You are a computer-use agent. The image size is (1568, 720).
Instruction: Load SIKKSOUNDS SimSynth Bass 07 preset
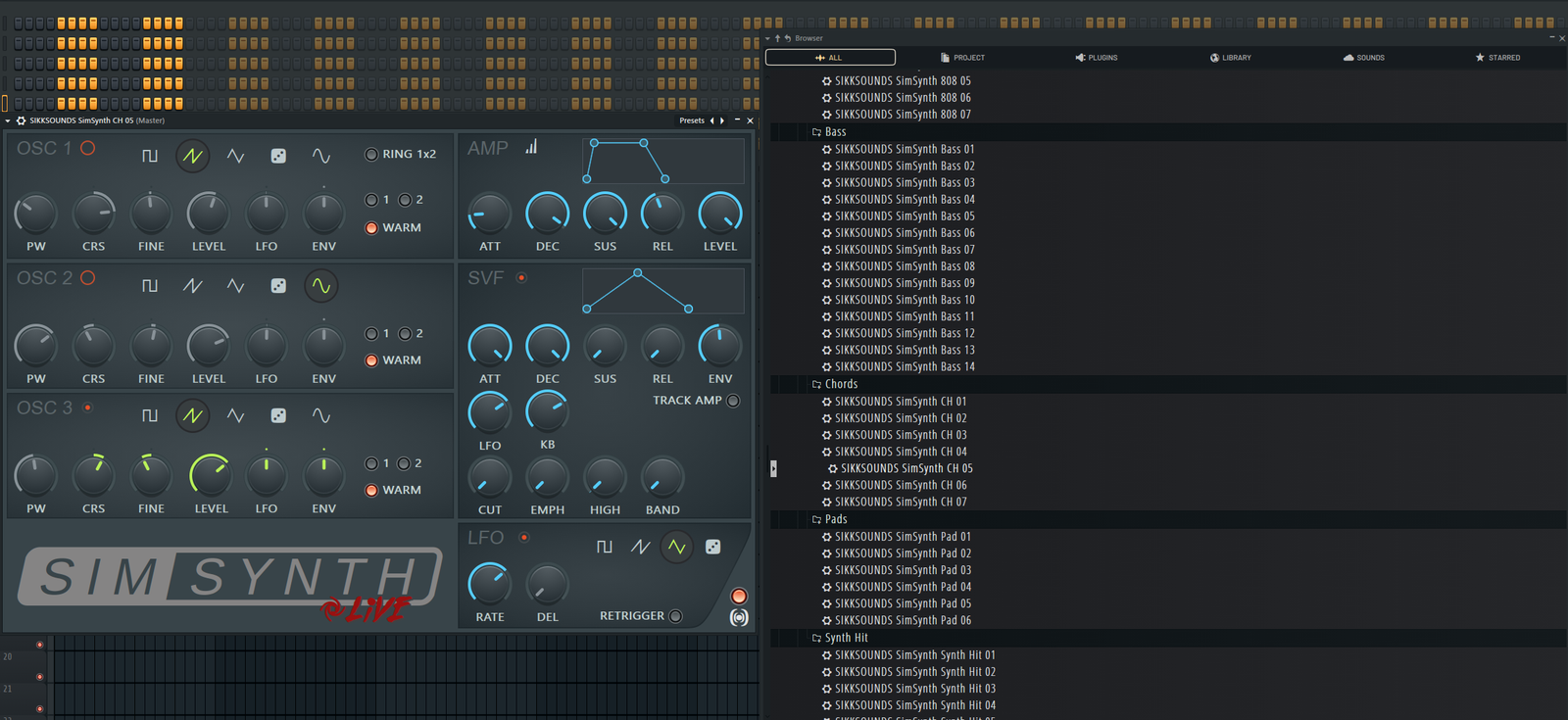tap(904, 250)
